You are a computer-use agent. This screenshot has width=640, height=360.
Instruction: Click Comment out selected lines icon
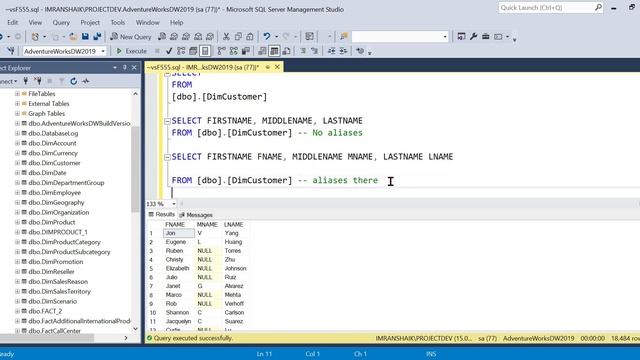coord(303,51)
